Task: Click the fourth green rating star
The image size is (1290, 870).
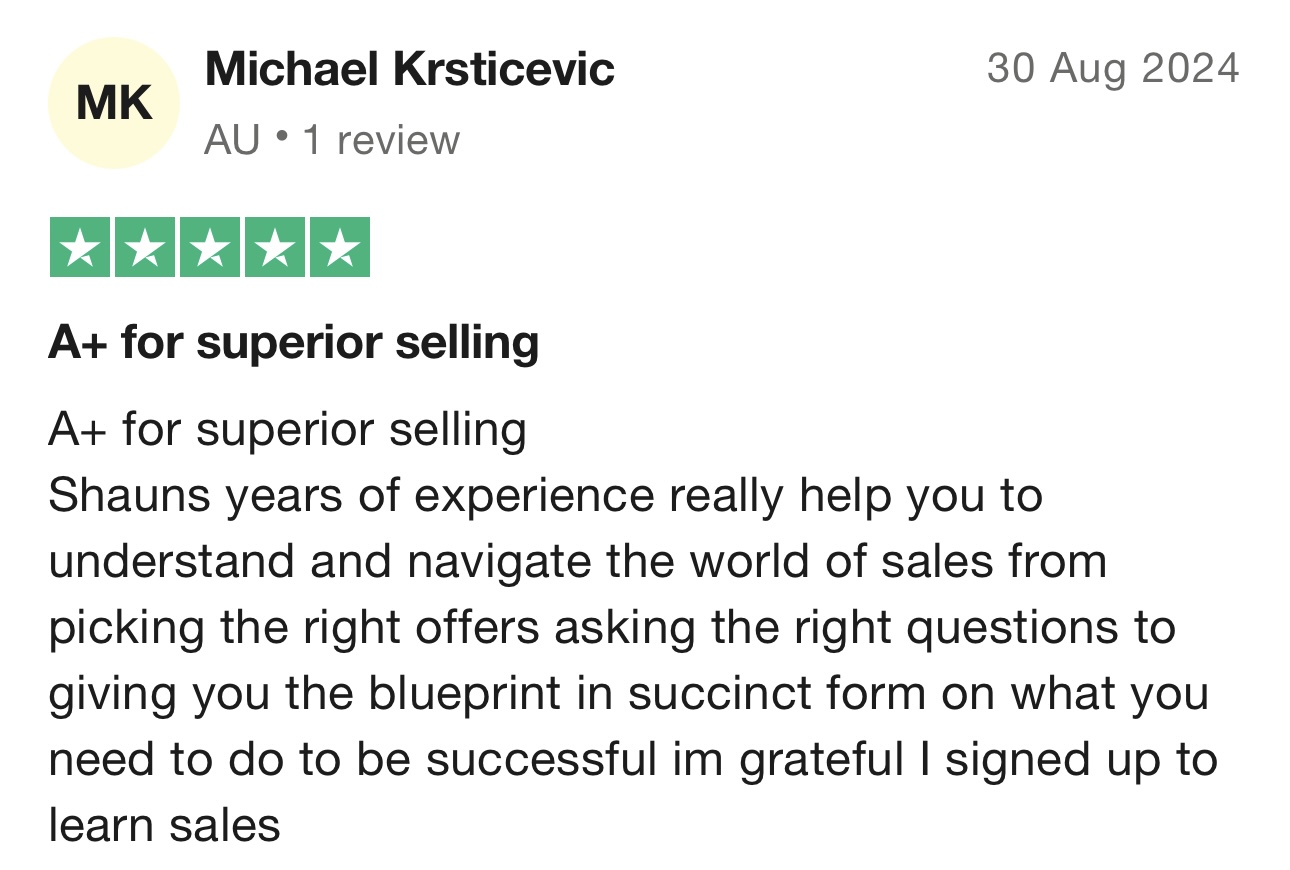Action: [x=275, y=247]
